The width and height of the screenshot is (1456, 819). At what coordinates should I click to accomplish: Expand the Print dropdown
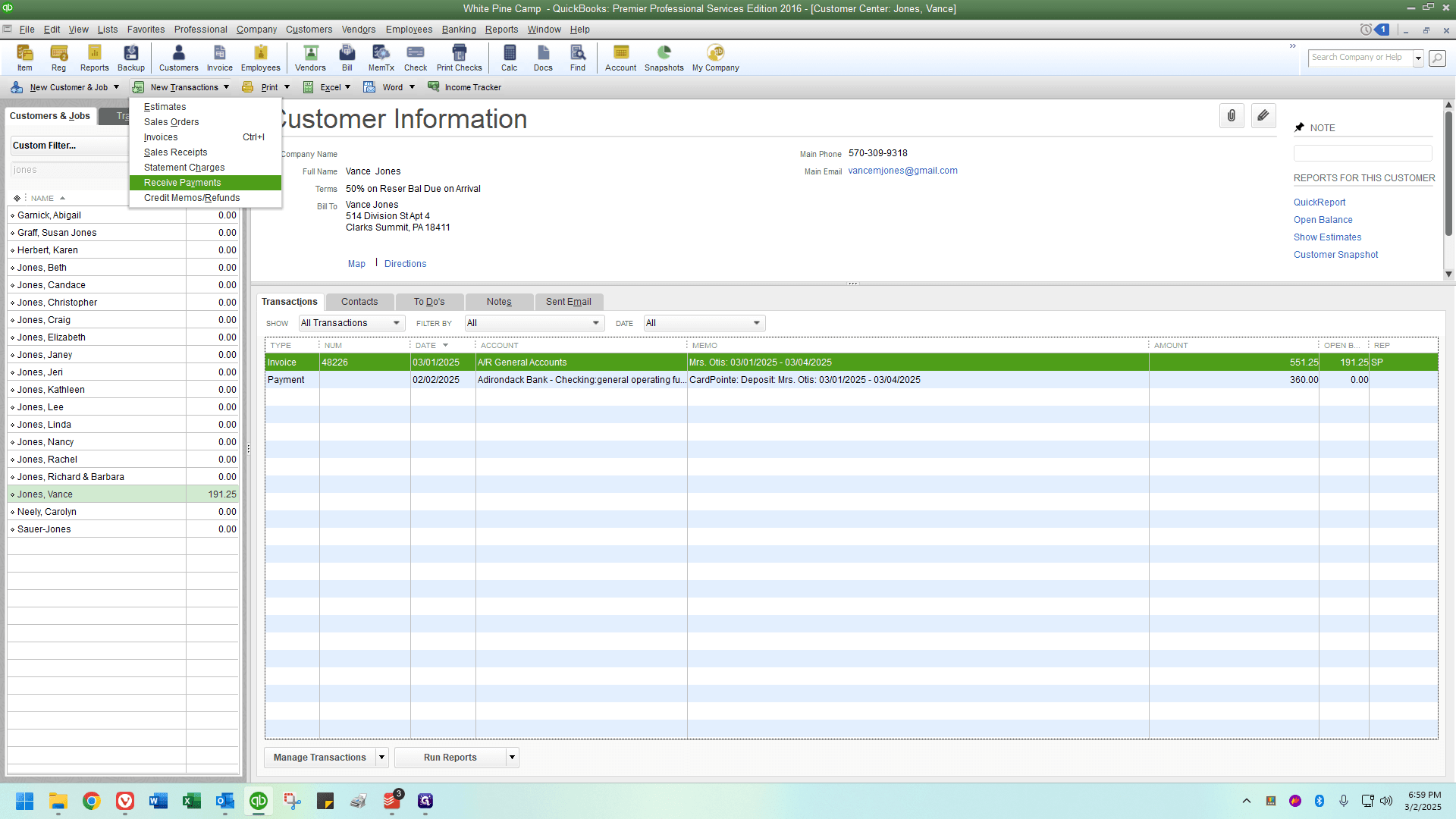tap(287, 87)
